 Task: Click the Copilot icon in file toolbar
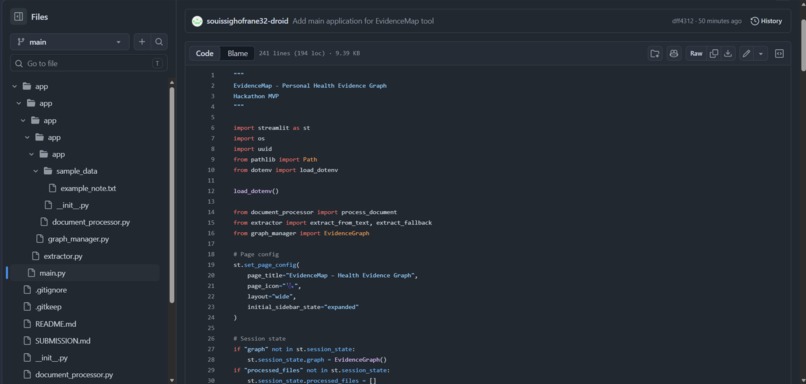coord(674,53)
